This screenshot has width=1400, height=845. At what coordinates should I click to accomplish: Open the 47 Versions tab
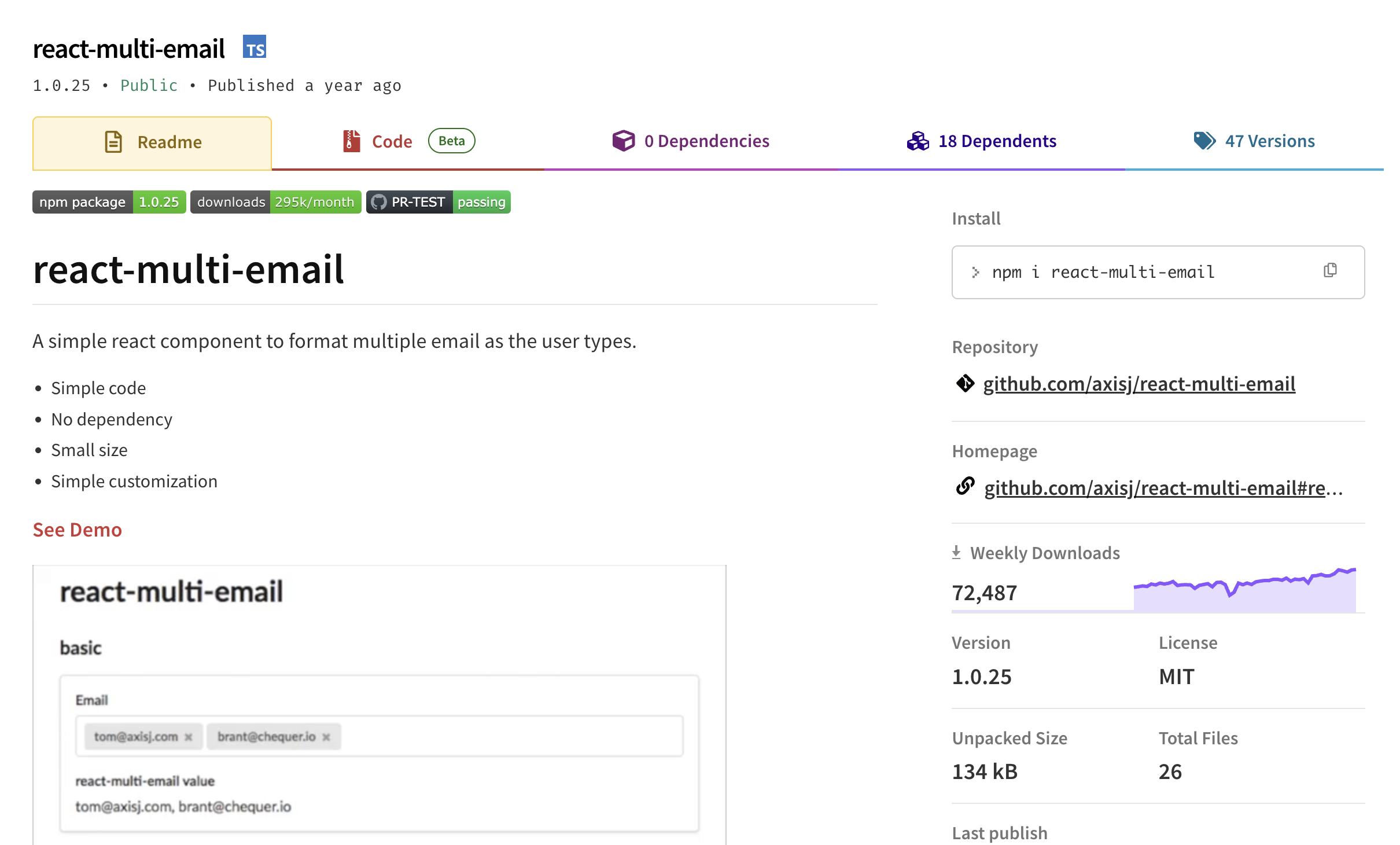tap(1270, 141)
